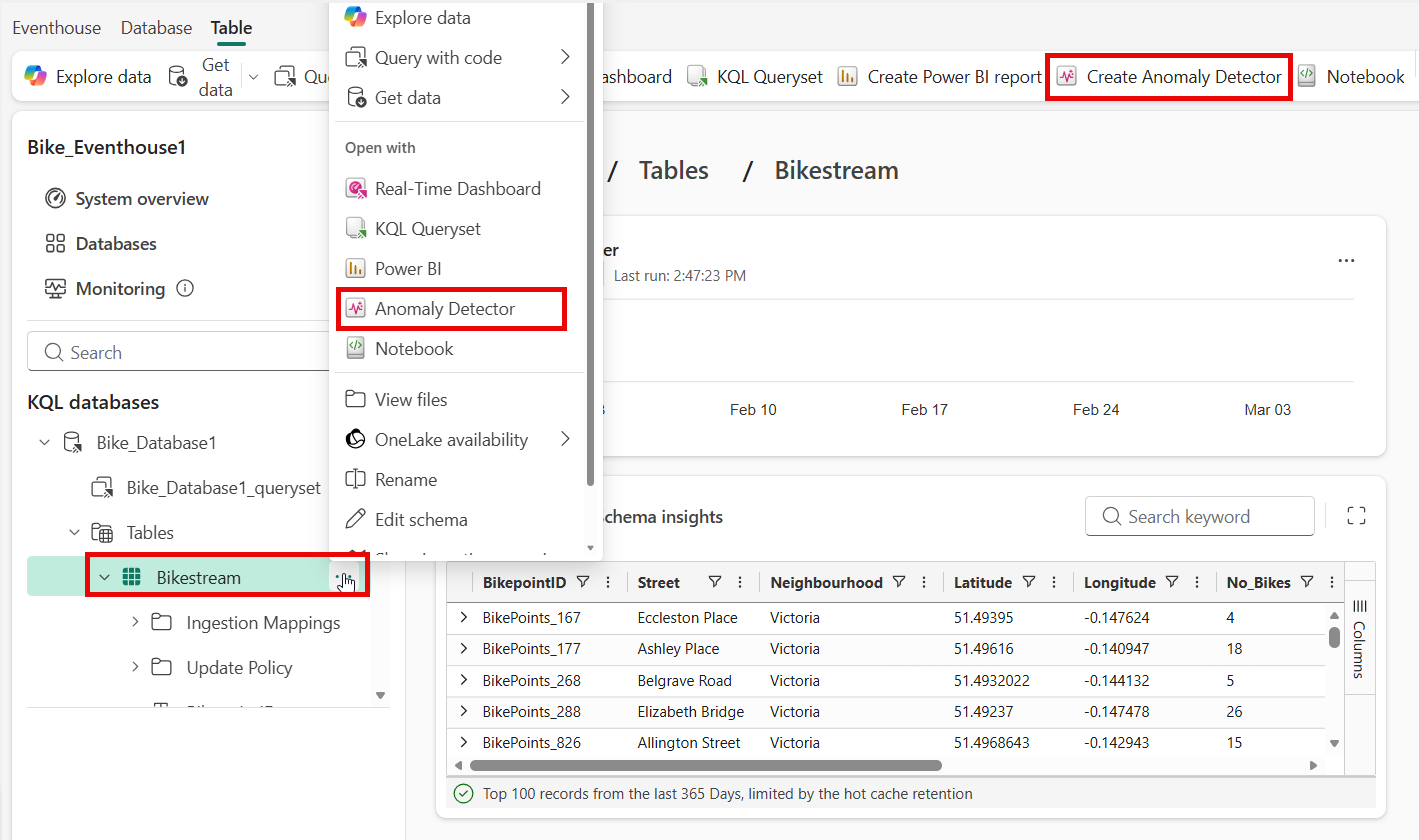Screen dimensions: 1419x840
Task: Click the Elizabeth Bridge cell
Action: [x=691, y=712]
